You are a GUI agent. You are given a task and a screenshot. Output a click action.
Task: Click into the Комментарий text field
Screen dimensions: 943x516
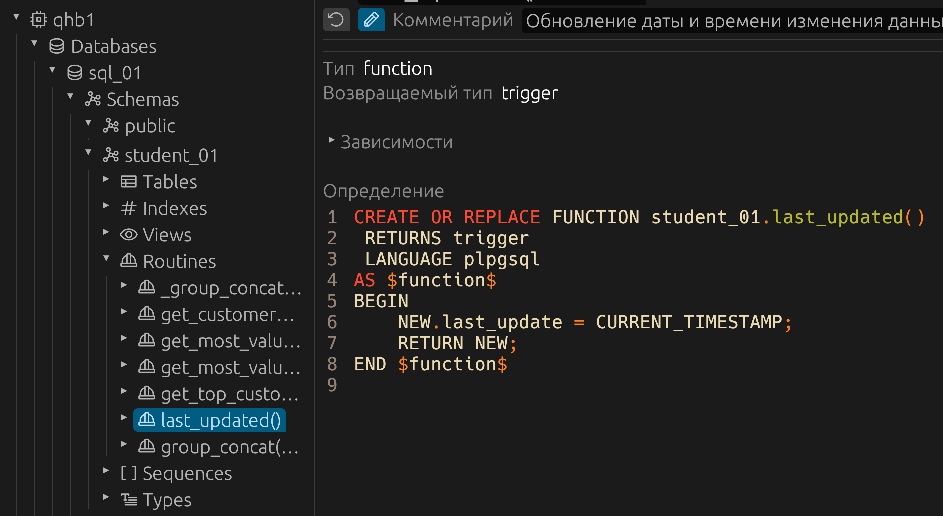pyautogui.click(x=732, y=20)
